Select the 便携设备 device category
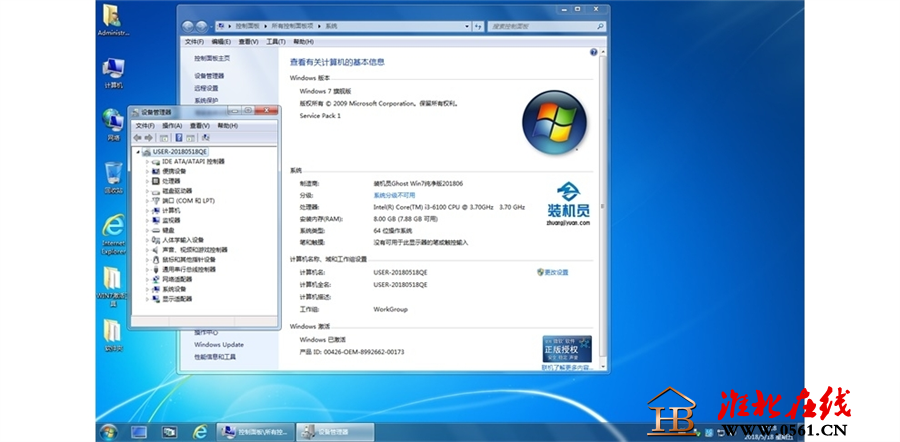 tap(174, 172)
